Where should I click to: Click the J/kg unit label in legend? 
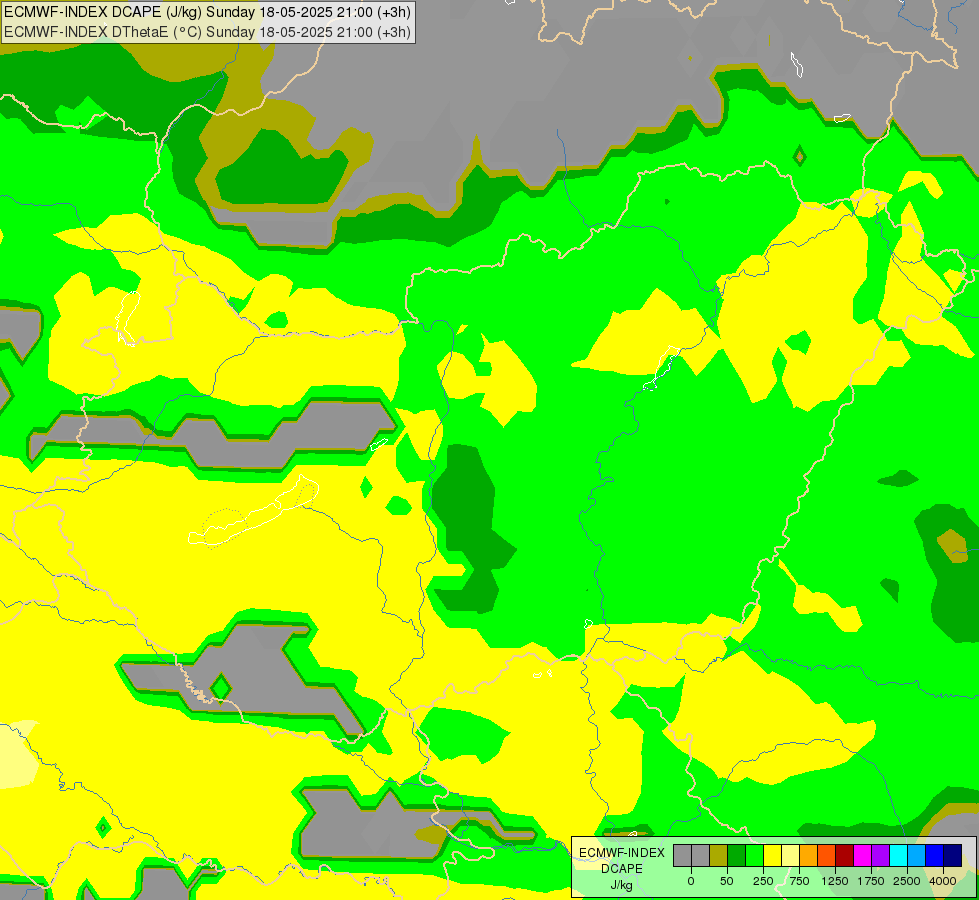point(622,885)
